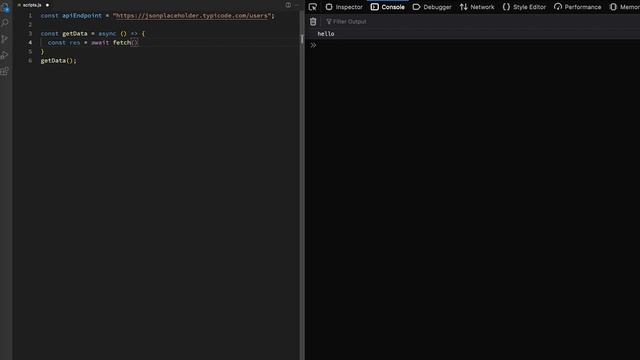Open the Network tab
Viewport: 640px width, 360px height.
[477, 7]
